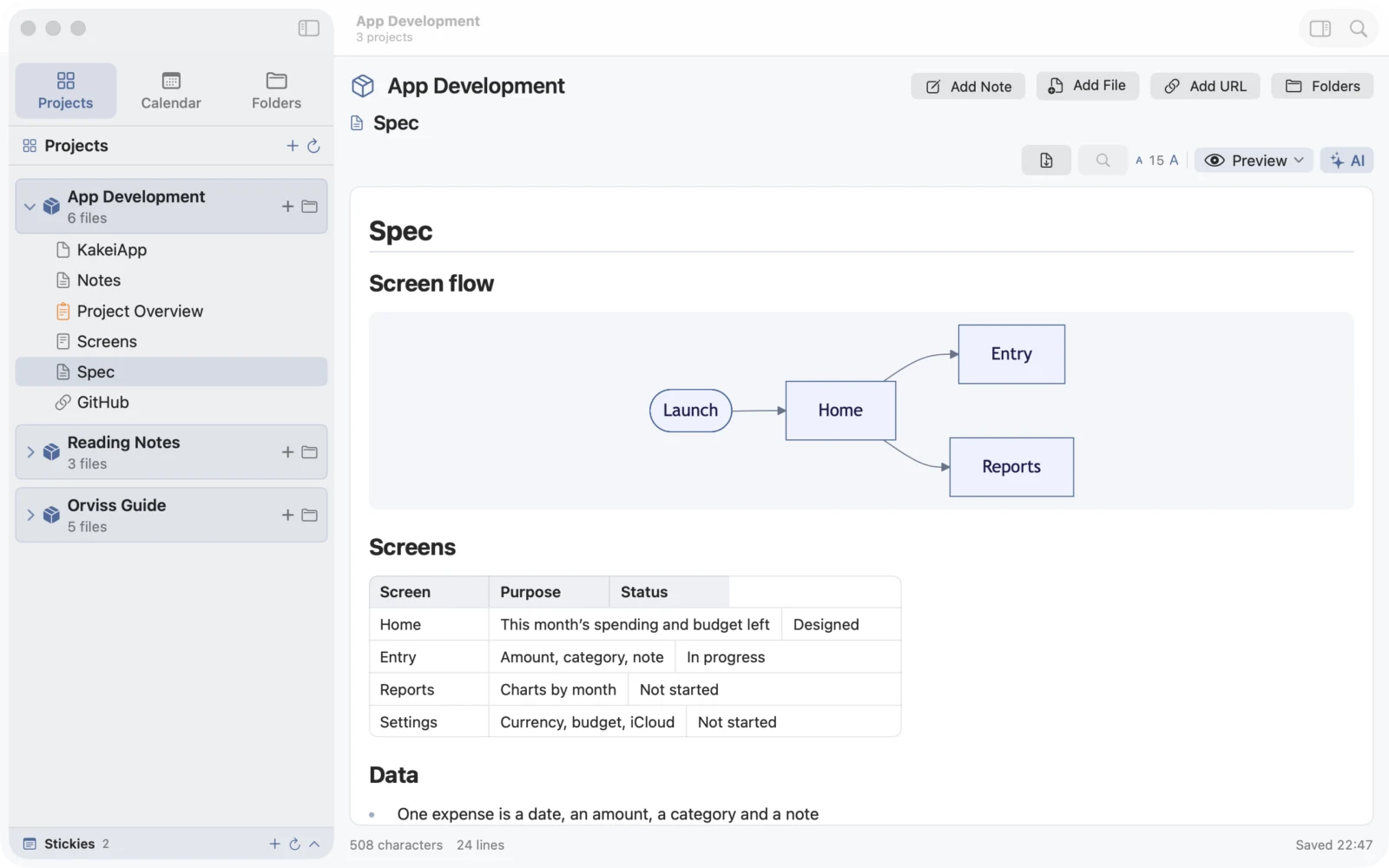The height and width of the screenshot is (868, 1389).
Task: Add a file to App Development with plus
Action: point(287,207)
